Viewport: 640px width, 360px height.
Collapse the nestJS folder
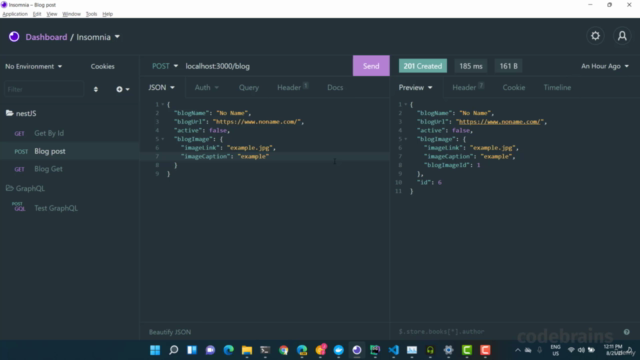click(x=26, y=113)
